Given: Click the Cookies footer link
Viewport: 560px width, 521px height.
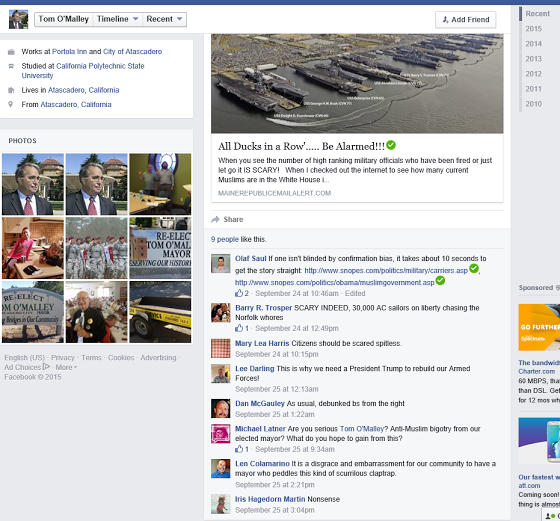Looking at the screenshot, I should coord(121,357).
